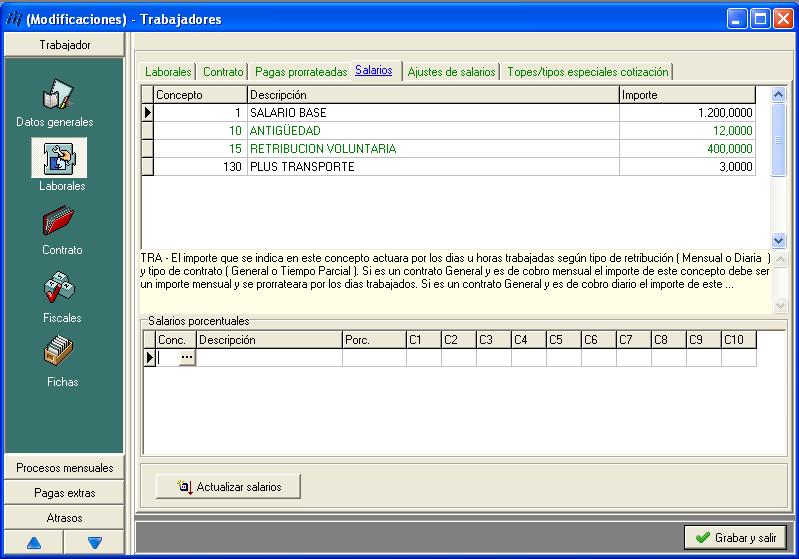Open Topes/tipos especiales cotización tab
Screen dimensions: 799x559
[x=588, y=72]
